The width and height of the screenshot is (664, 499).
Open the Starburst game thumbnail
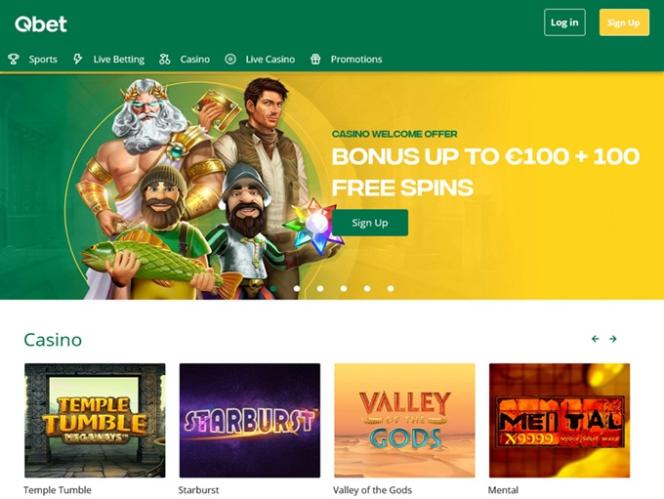pos(250,420)
